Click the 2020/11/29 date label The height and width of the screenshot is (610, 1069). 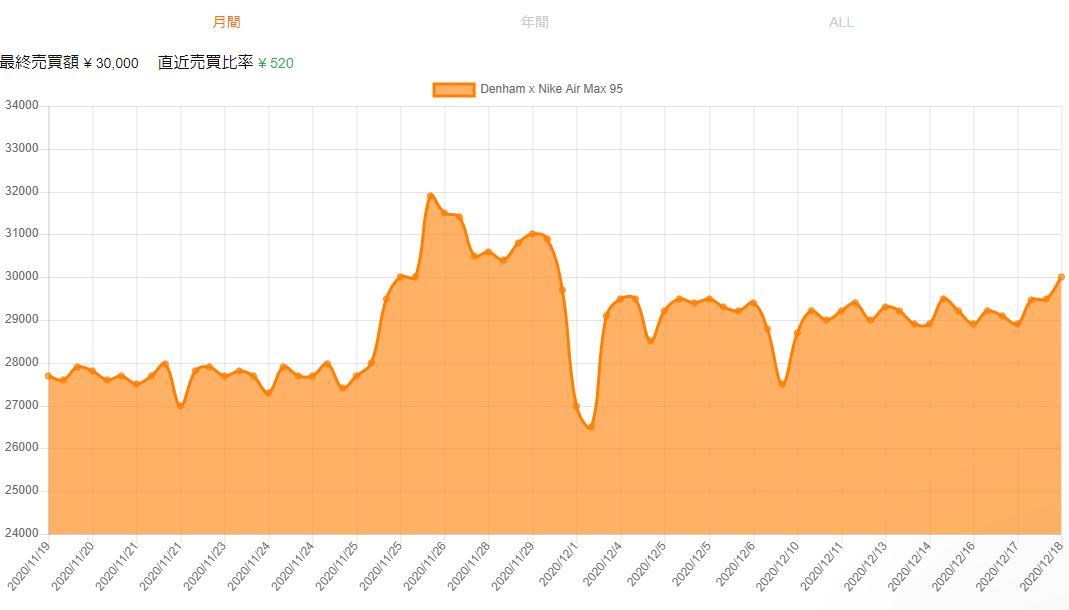tap(513, 566)
